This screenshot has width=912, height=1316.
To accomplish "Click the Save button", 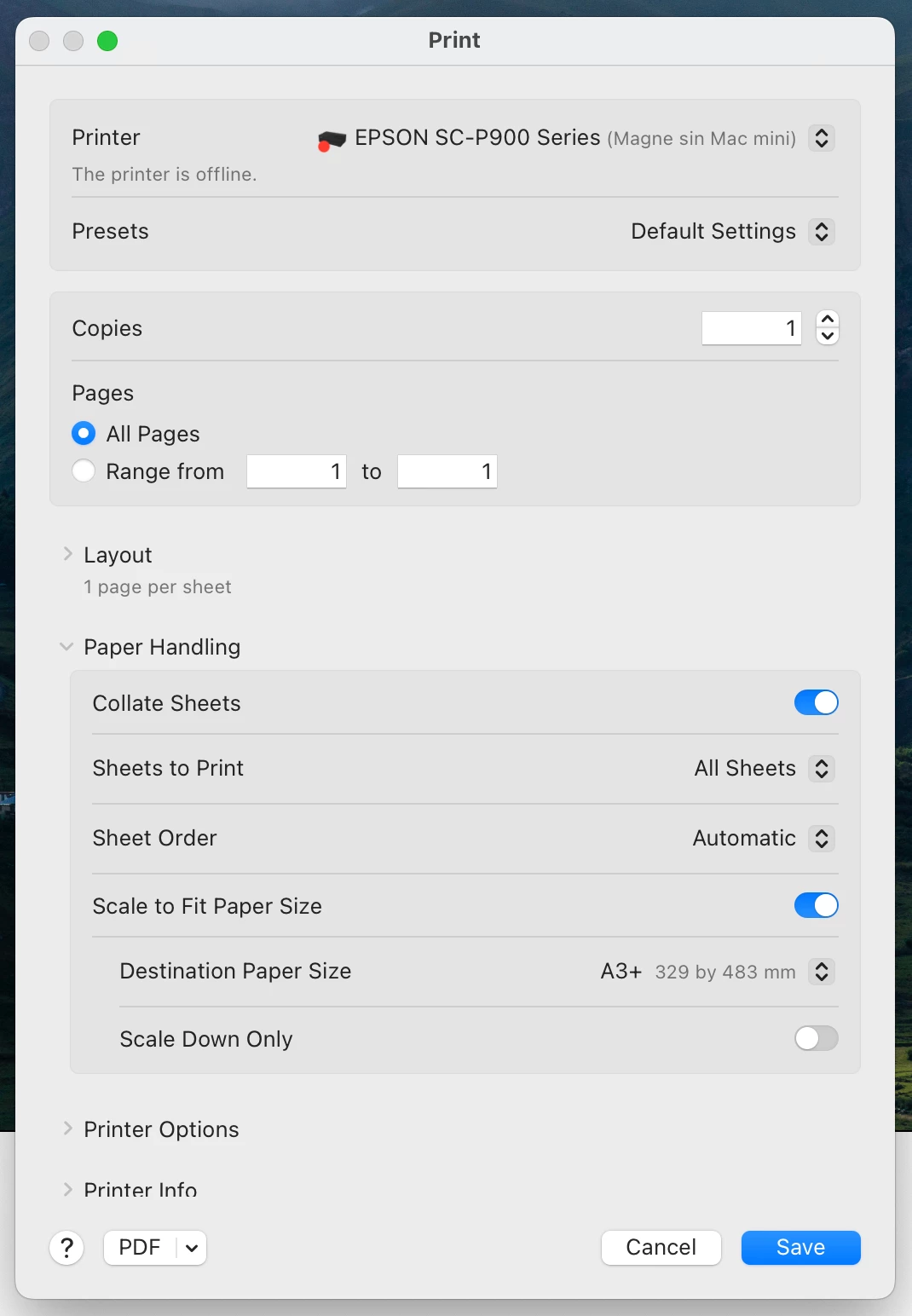I will click(801, 1248).
